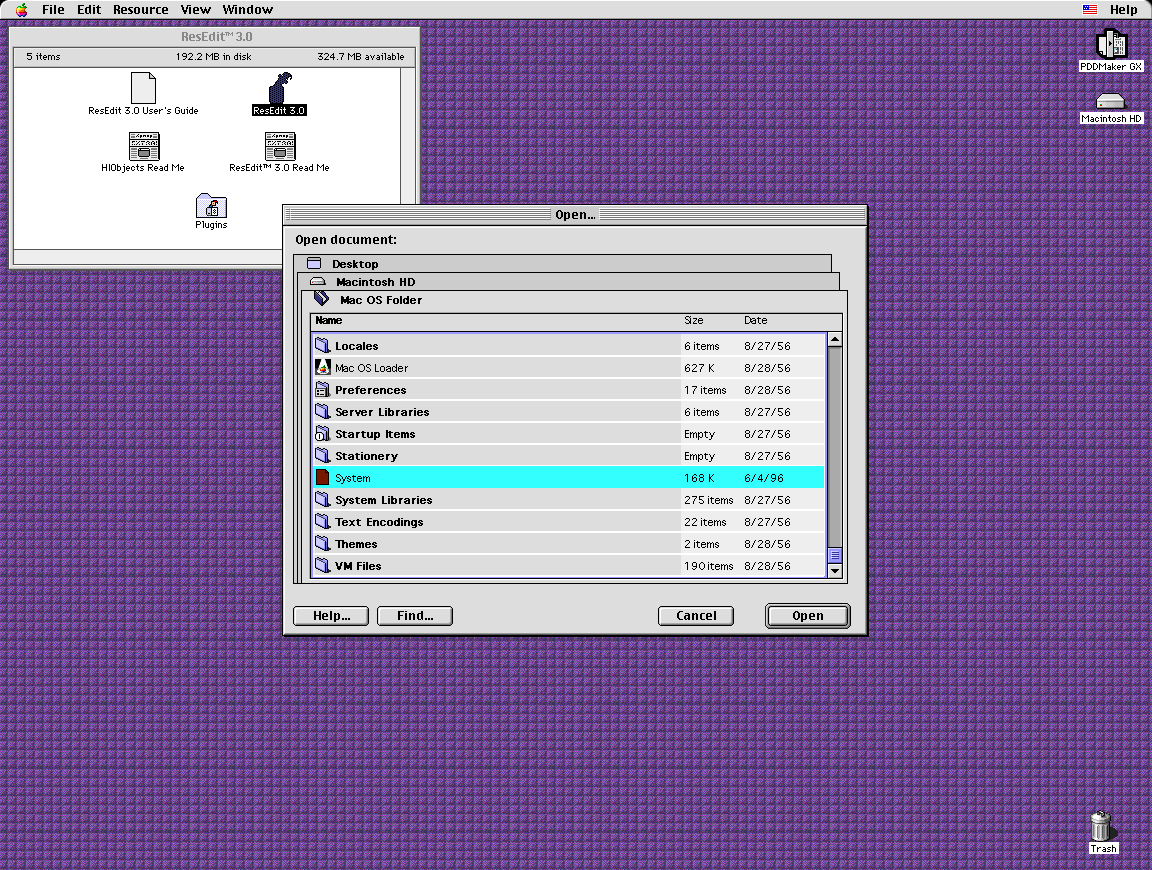Click the Mac OS Loader file icon
Screen dimensions: 1152x870
[x=322, y=367]
